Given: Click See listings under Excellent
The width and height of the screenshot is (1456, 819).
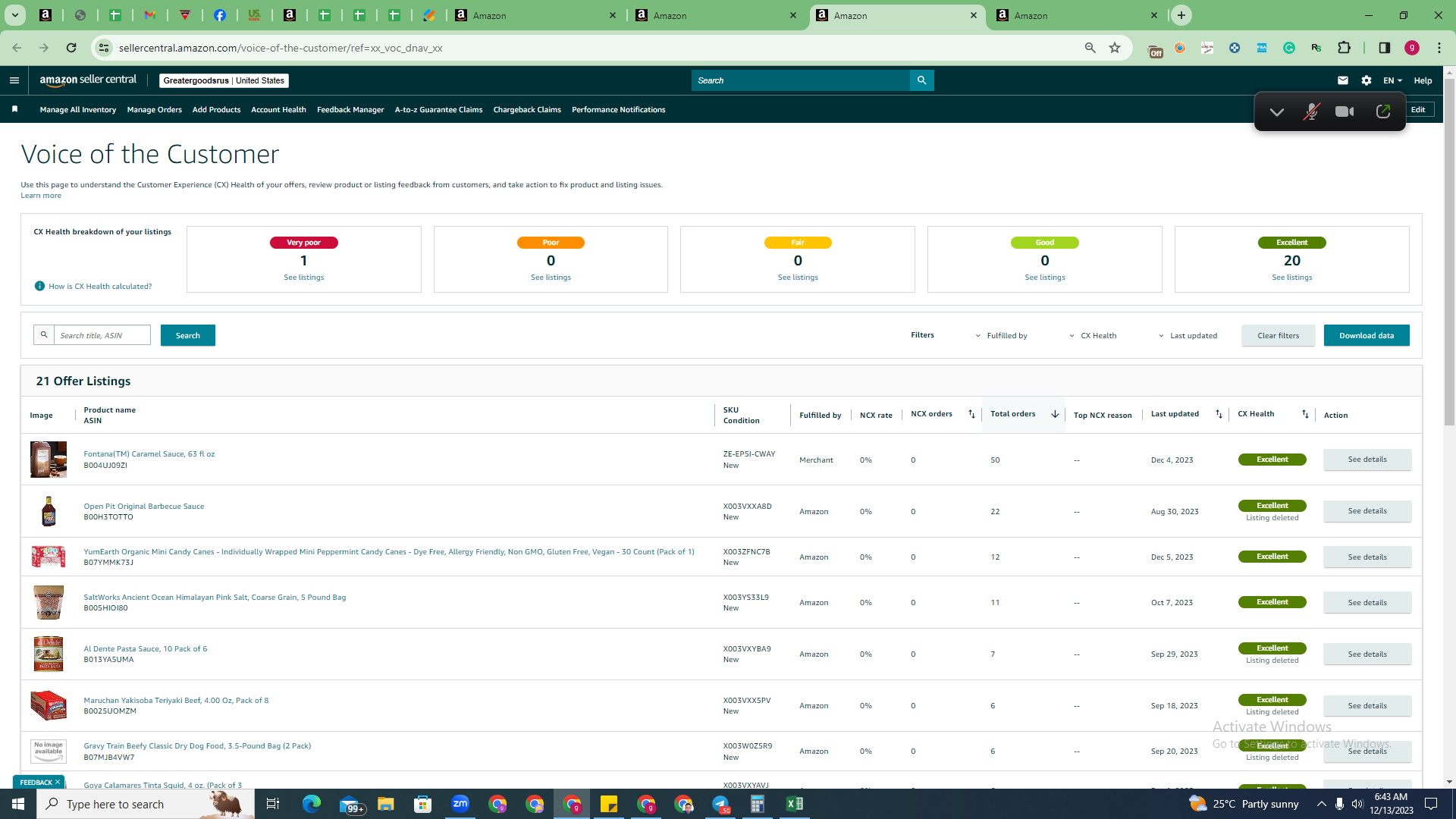Looking at the screenshot, I should (1292, 278).
